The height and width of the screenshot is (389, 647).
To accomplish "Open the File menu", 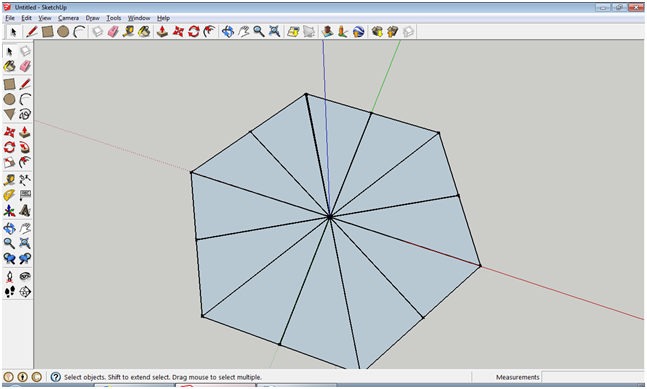I will point(10,18).
